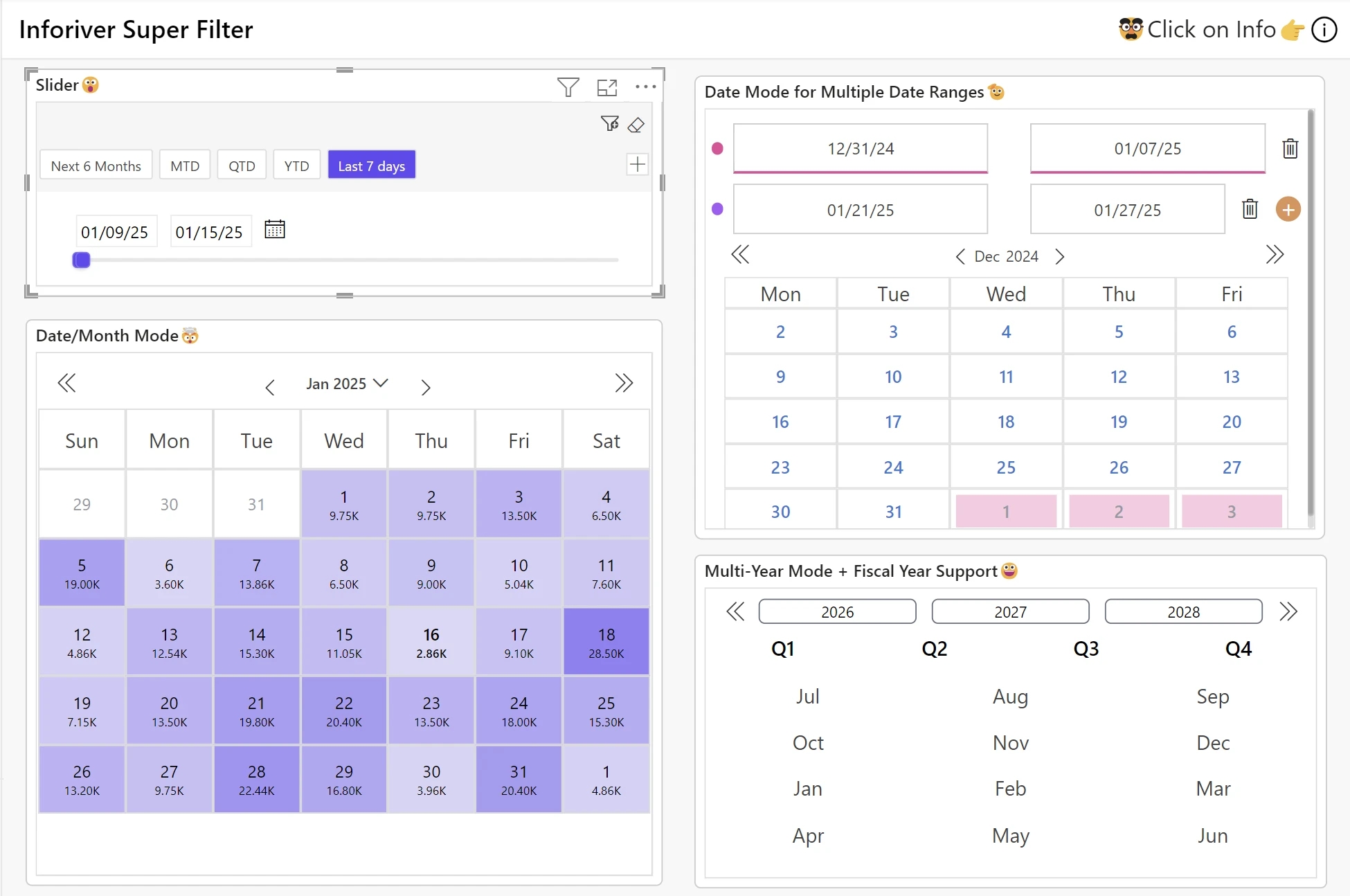Add another date range with orange plus

[1288, 209]
